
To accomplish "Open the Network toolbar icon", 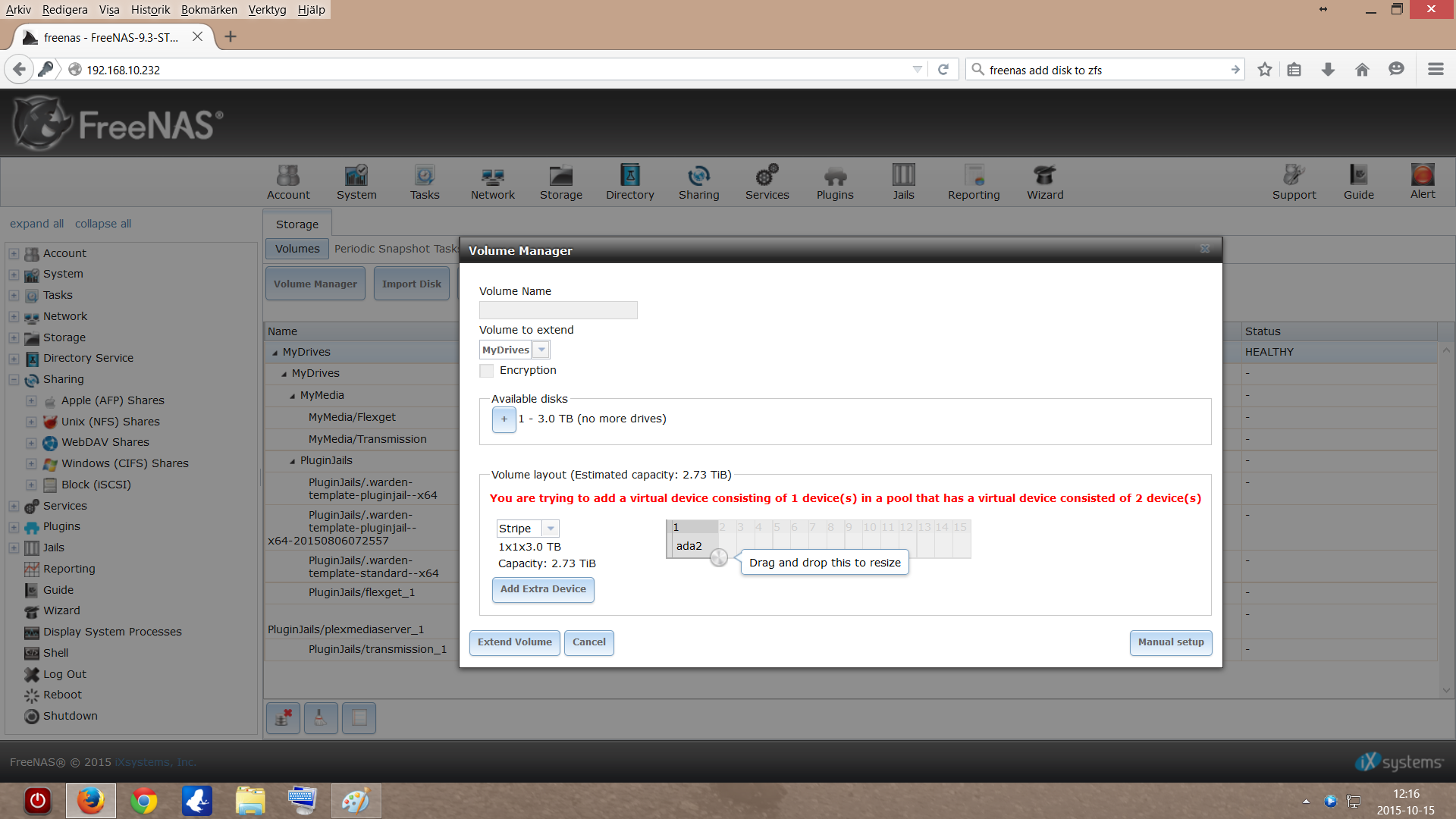I will [493, 183].
